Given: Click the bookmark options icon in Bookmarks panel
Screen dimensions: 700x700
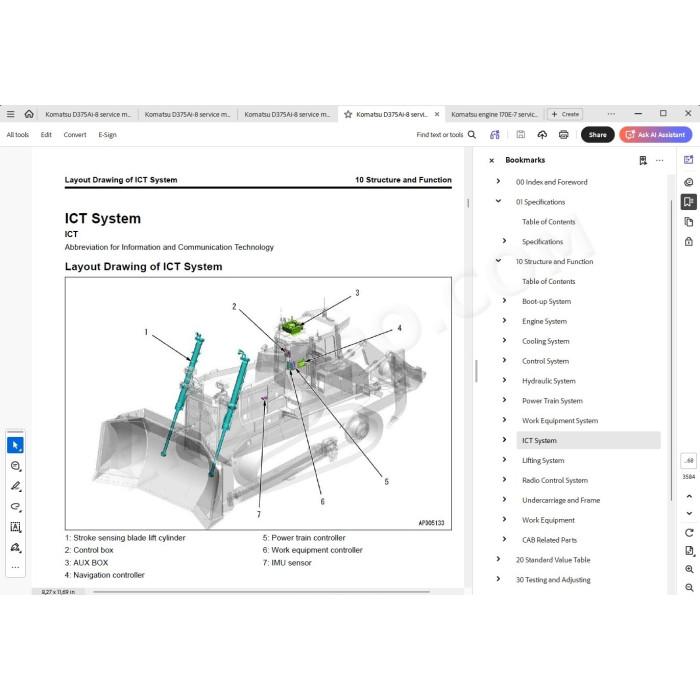Looking at the screenshot, I should (x=643, y=160).
